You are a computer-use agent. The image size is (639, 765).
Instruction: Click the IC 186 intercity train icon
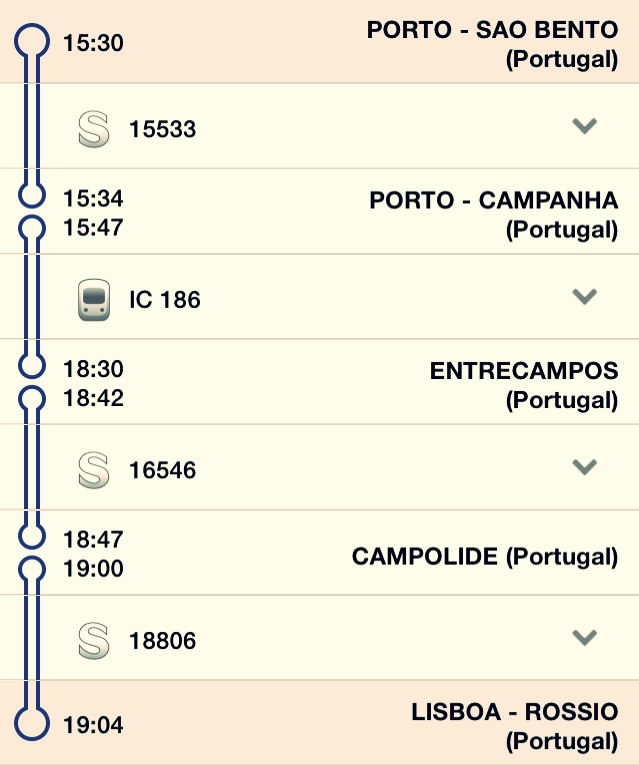click(93, 300)
